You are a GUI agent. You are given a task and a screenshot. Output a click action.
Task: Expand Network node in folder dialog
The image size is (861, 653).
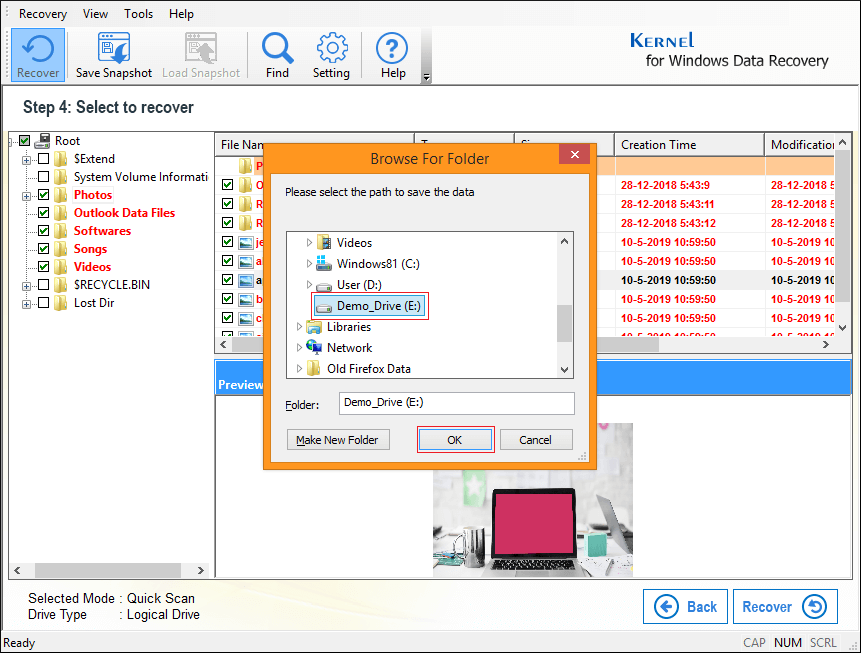[299, 348]
